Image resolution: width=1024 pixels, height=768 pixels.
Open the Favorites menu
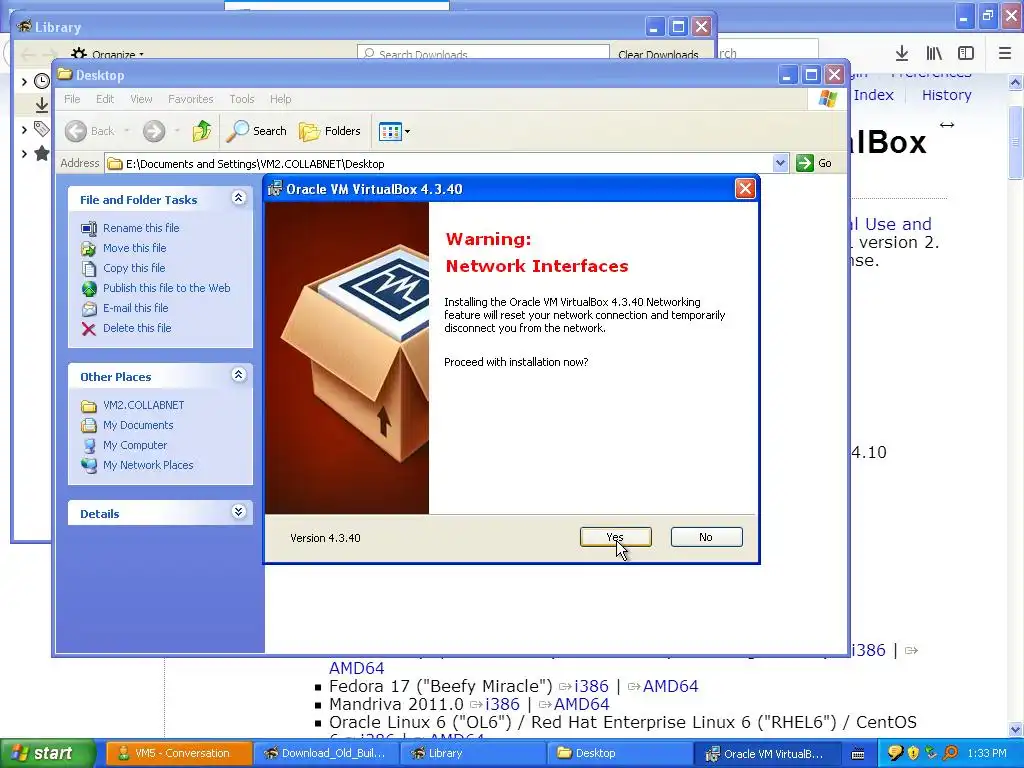pos(191,99)
